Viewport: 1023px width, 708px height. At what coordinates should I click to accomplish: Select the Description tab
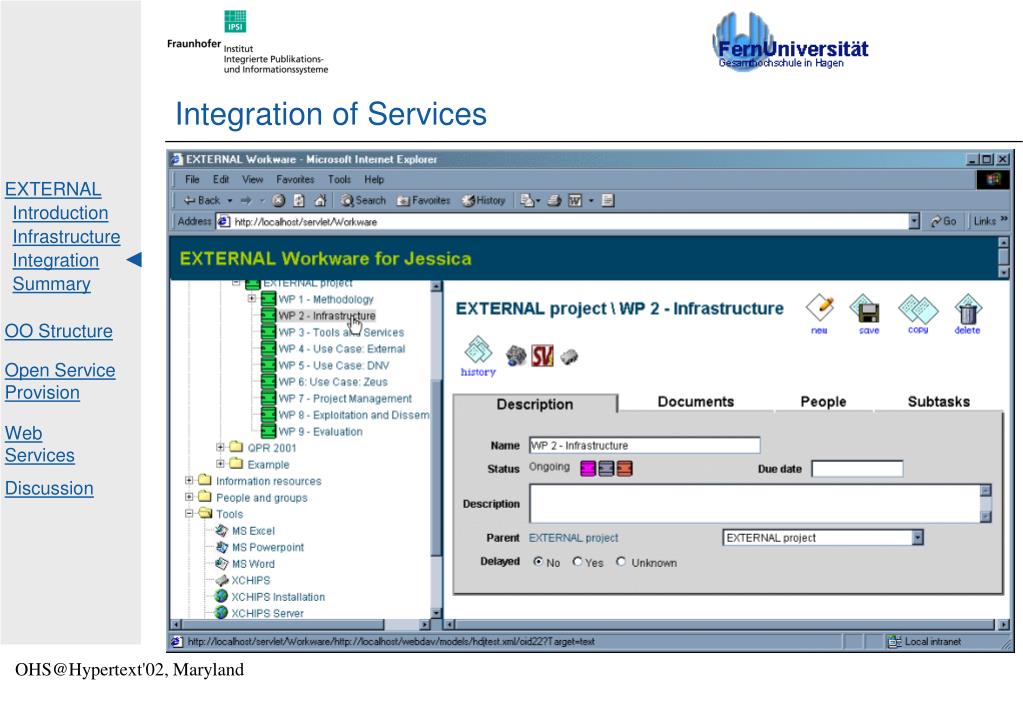[x=534, y=404]
